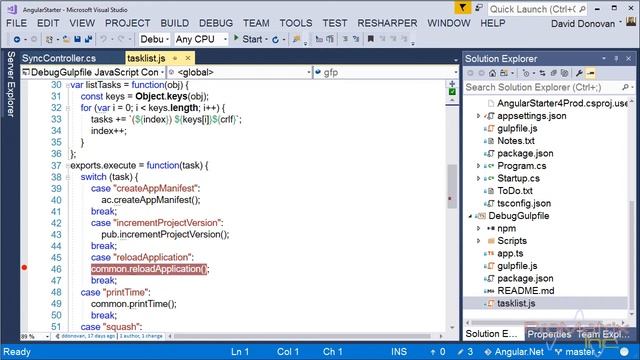
Task: Open the Debug configuration dropdown
Action: [154, 39]
